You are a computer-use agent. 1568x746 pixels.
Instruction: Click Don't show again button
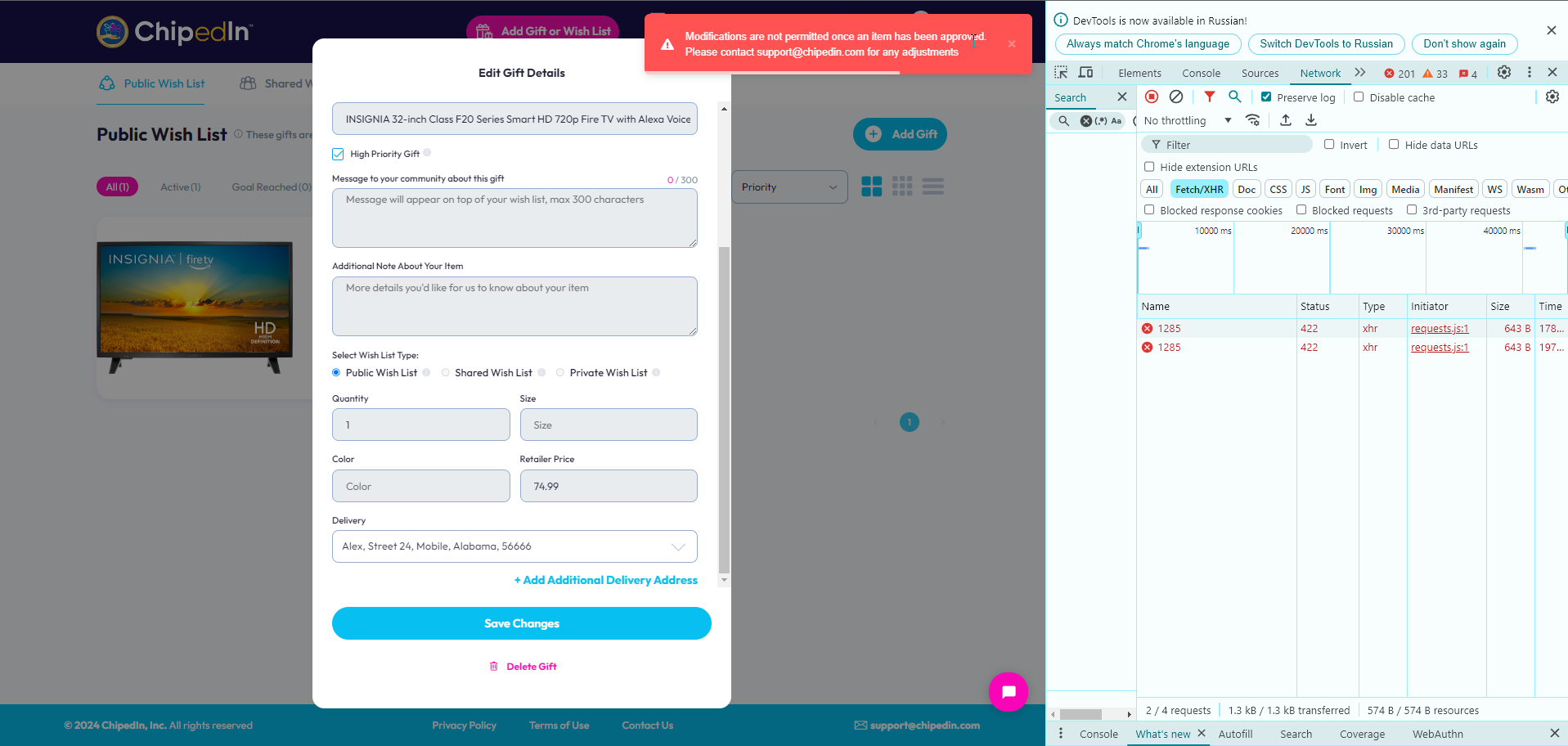(x=1464, y=44)
